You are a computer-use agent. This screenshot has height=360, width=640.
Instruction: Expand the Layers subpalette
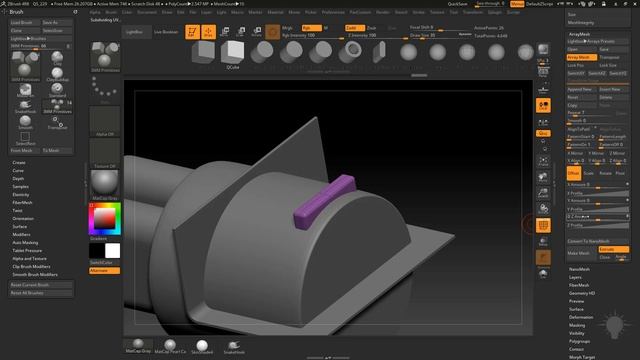coord(575,277)
